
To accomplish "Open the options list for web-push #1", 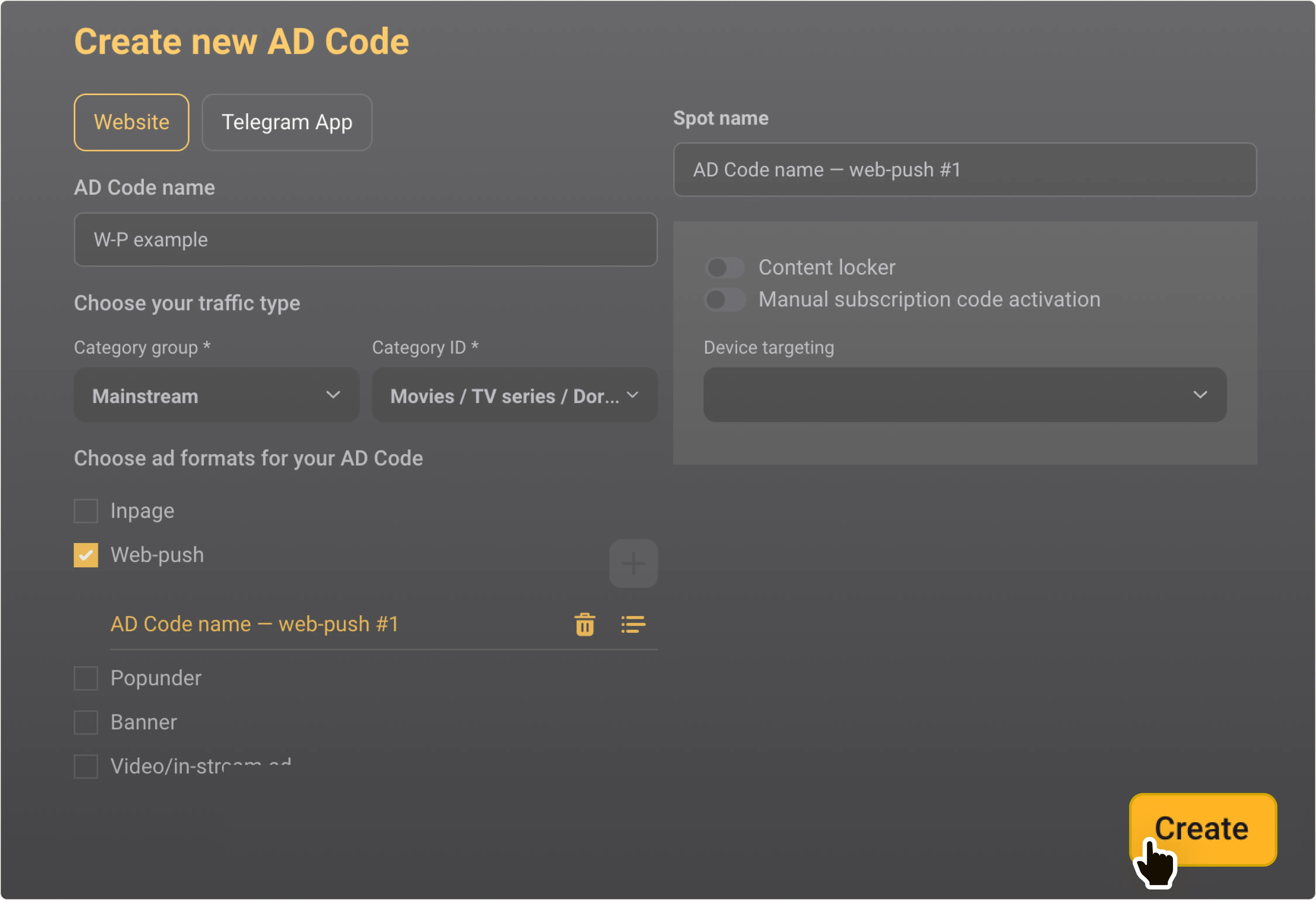I will (x=633, y=624).
